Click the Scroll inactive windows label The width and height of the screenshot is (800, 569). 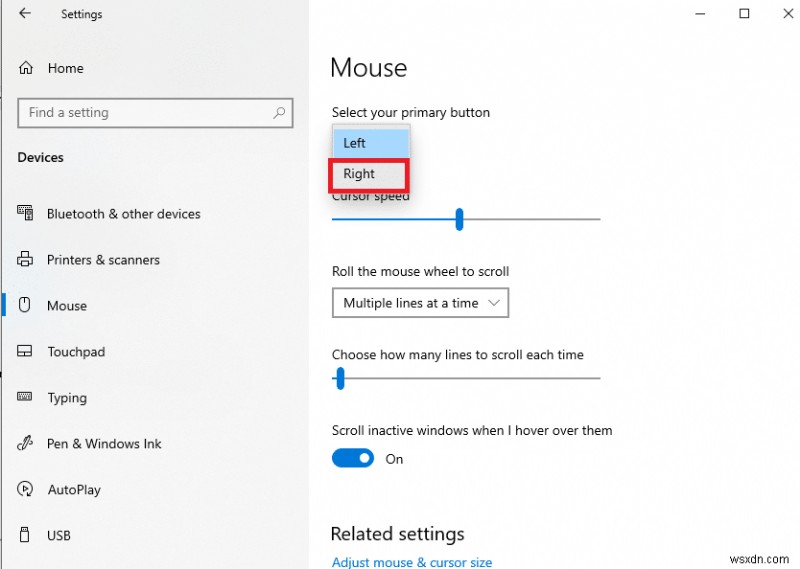pos(472,430)
